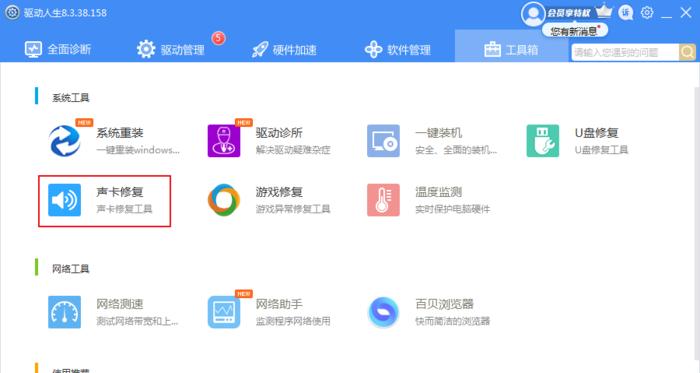
Task: Click the 声卡修复 speaker icon
Action: (x=65, y=200)
